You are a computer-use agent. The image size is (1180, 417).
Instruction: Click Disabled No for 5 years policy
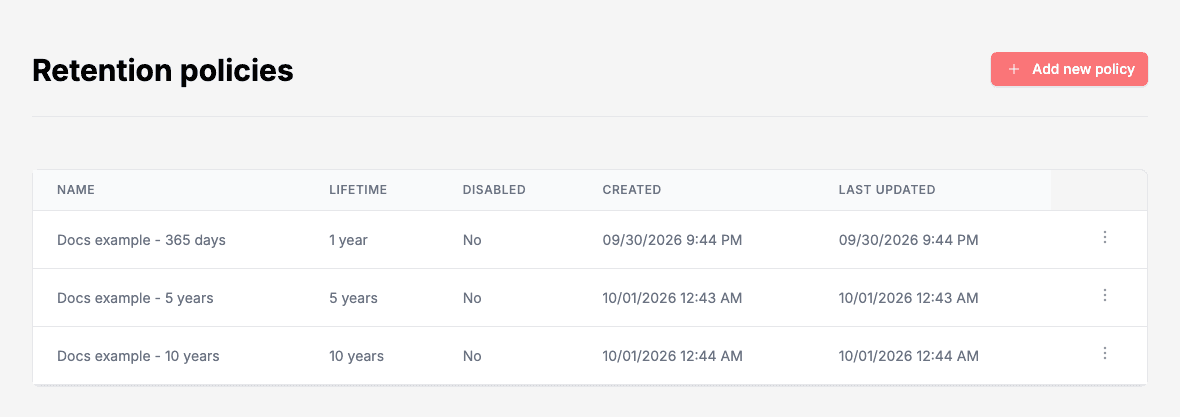[x=472, y=298]
